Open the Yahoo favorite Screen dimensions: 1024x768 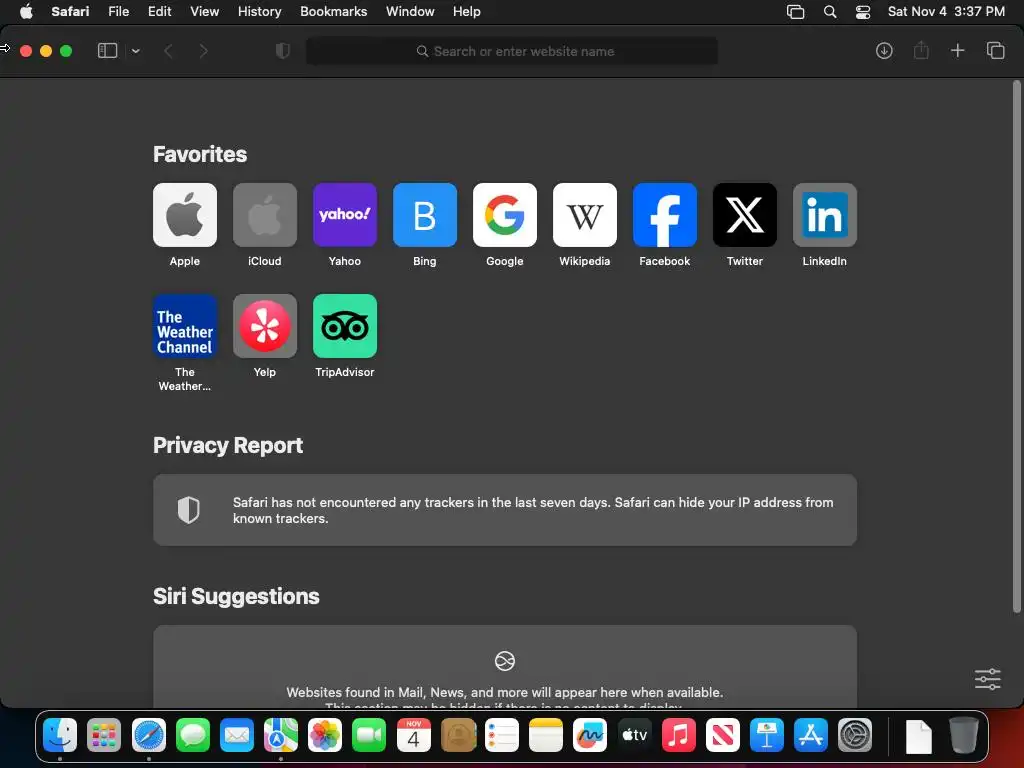[x=345, y=215]
